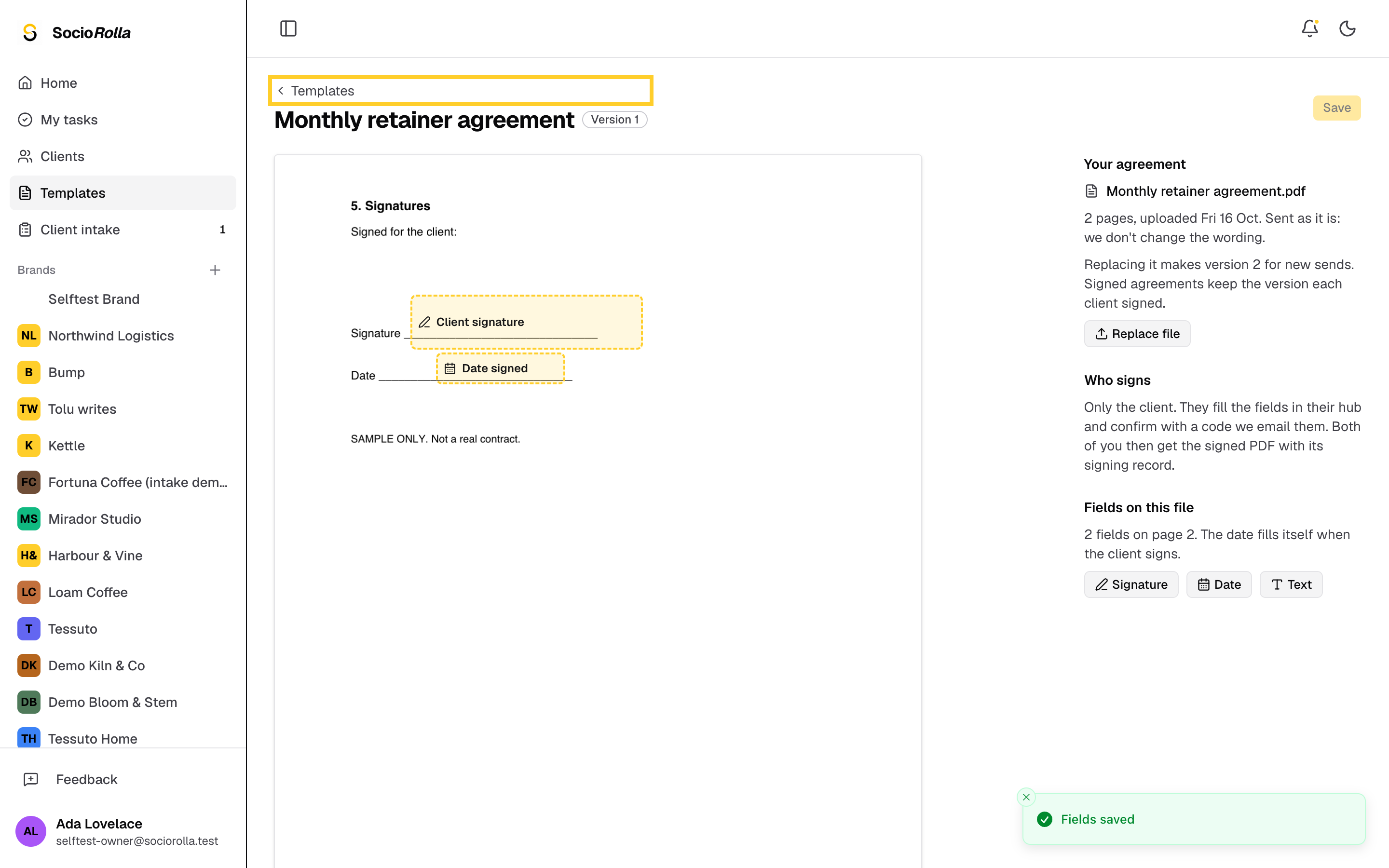Open Fortuna Coffee brand
Screen dimensions: 1389x868
coord(123,482)
